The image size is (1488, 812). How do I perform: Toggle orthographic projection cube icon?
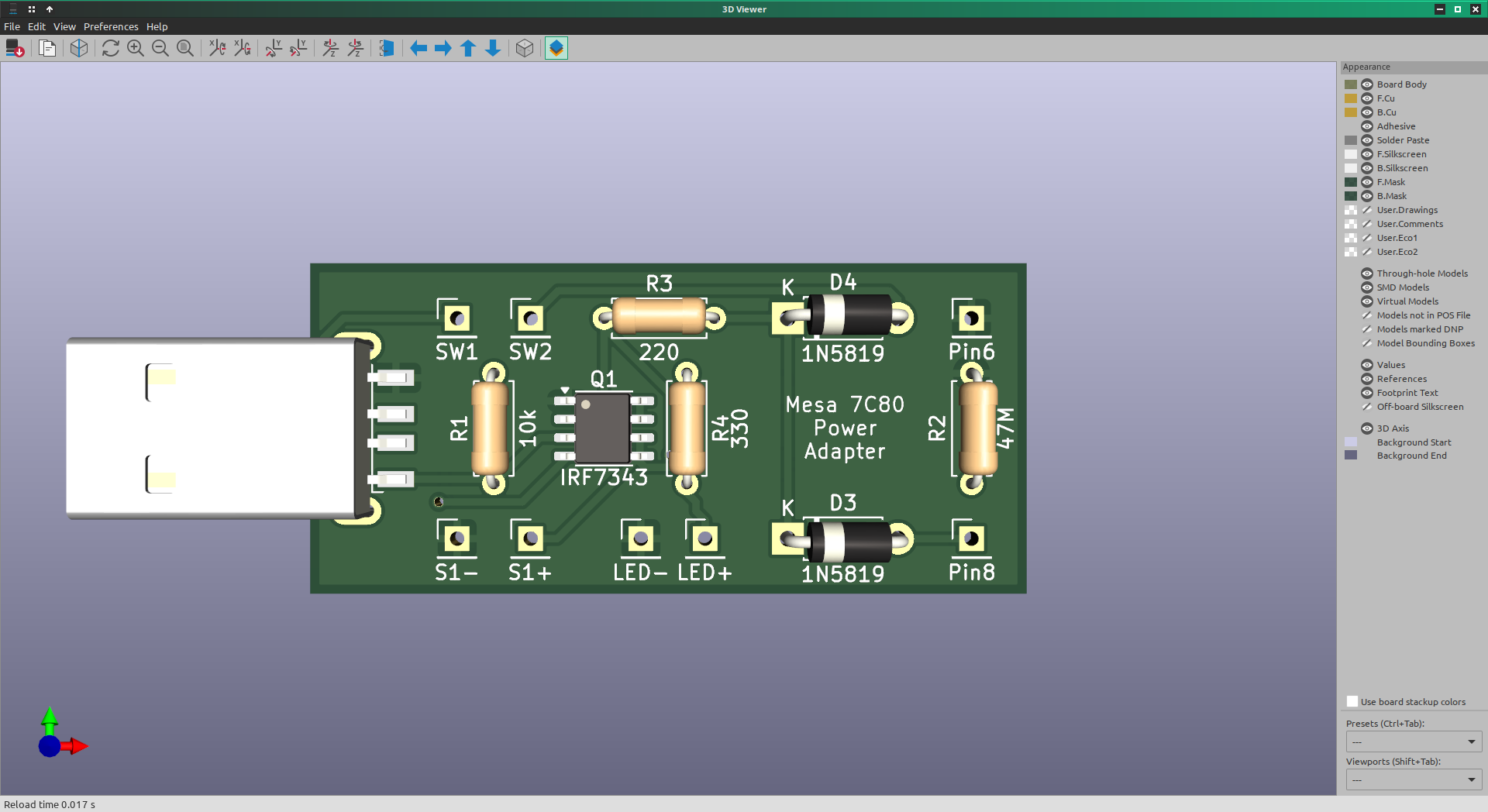pyautogui.click(x=525, y=48)
